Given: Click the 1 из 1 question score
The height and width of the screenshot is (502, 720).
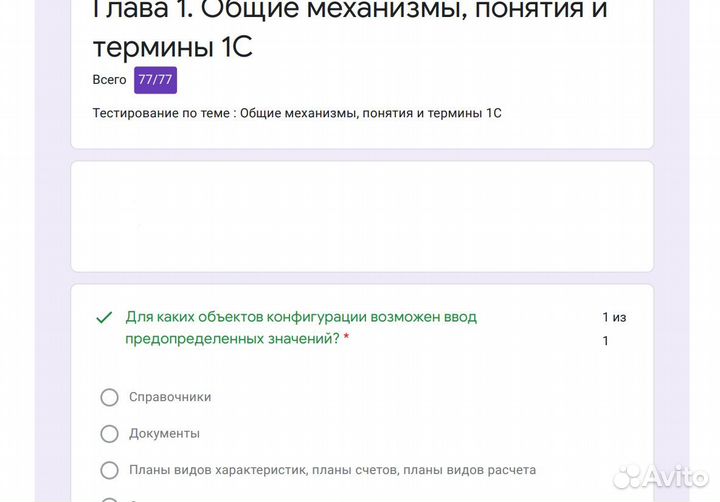Looking at the screenshot, I should point(614,329).
